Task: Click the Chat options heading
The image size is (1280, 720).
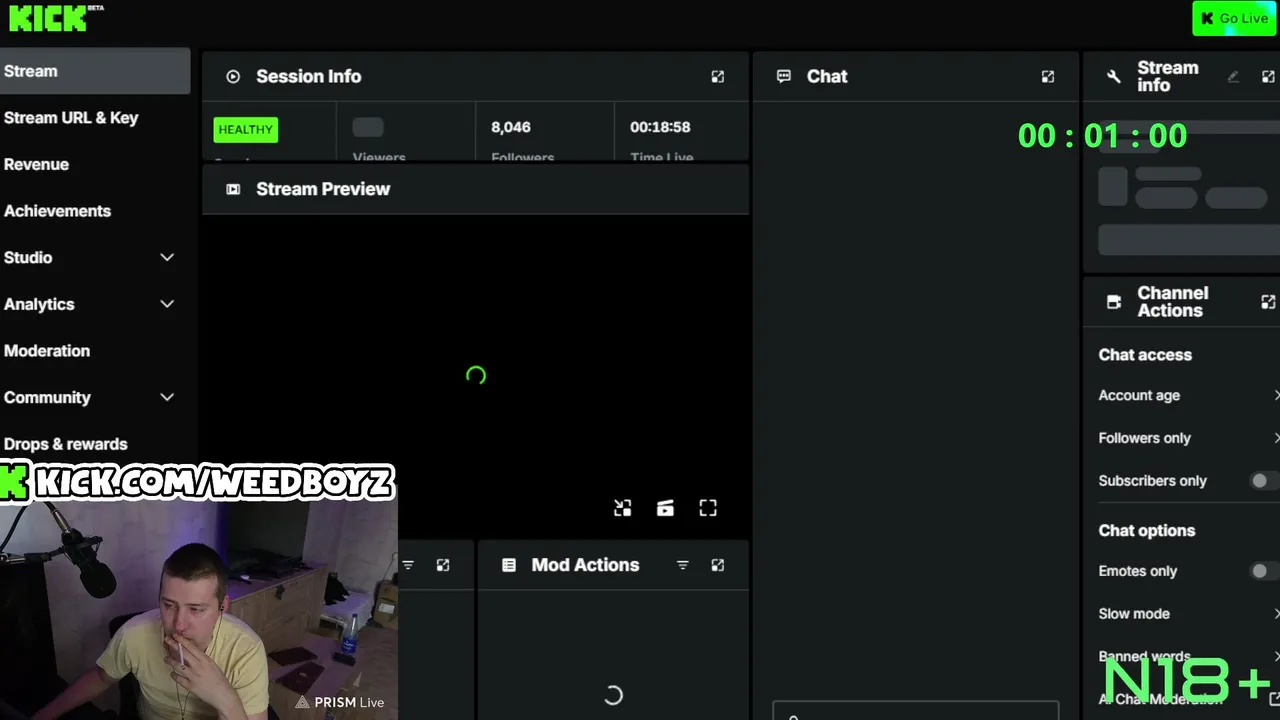Action: coord(1147,531)
